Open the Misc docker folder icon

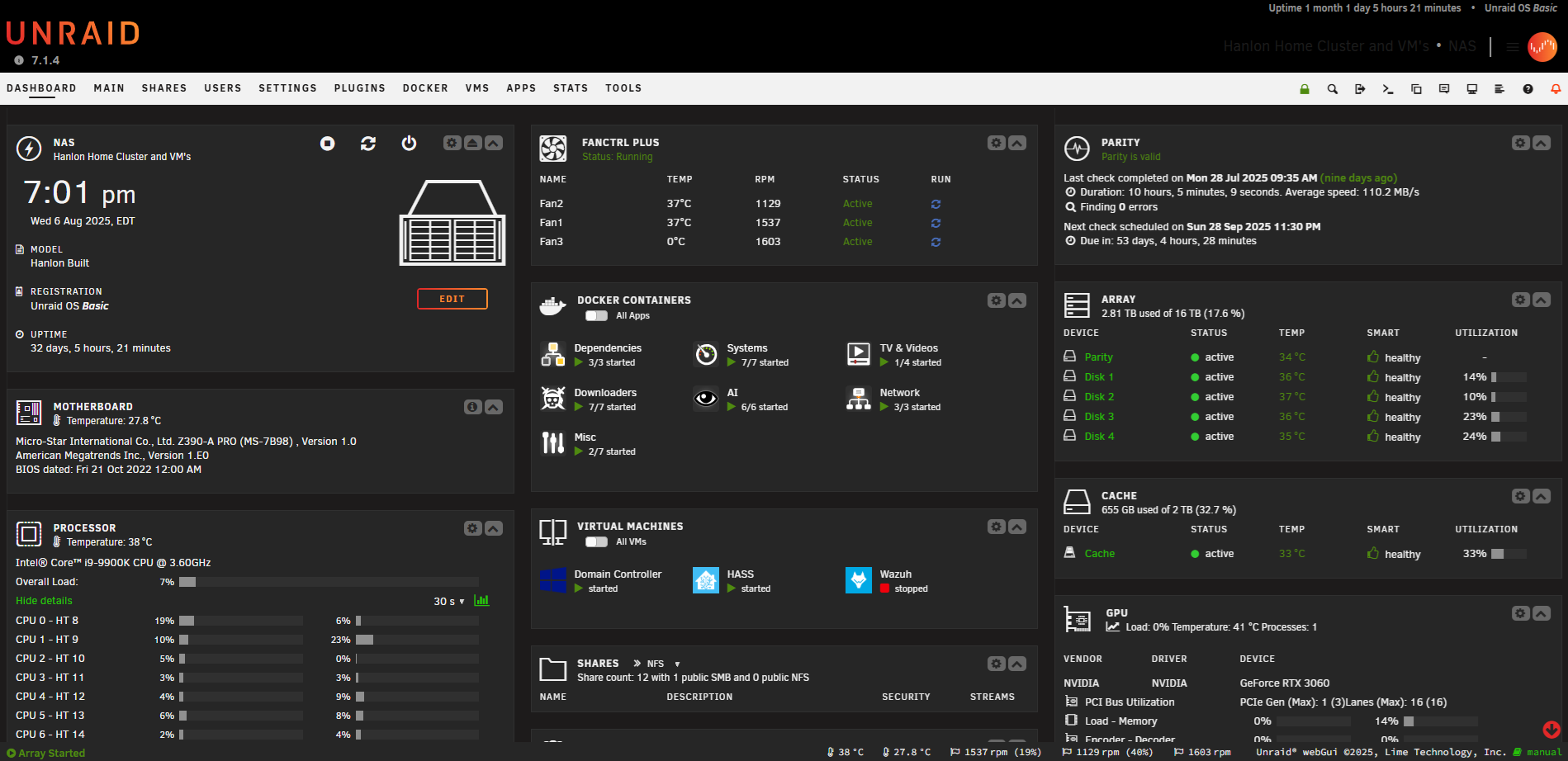point(553,443)
